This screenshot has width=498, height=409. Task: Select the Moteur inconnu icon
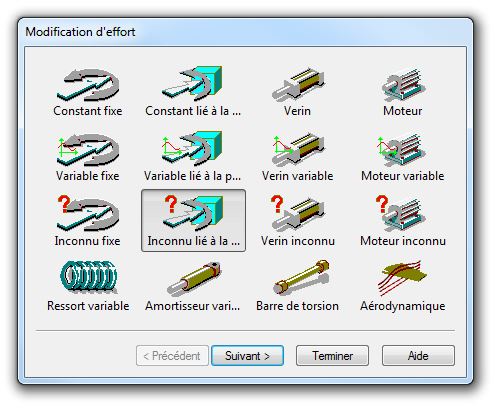pos(401,213)
